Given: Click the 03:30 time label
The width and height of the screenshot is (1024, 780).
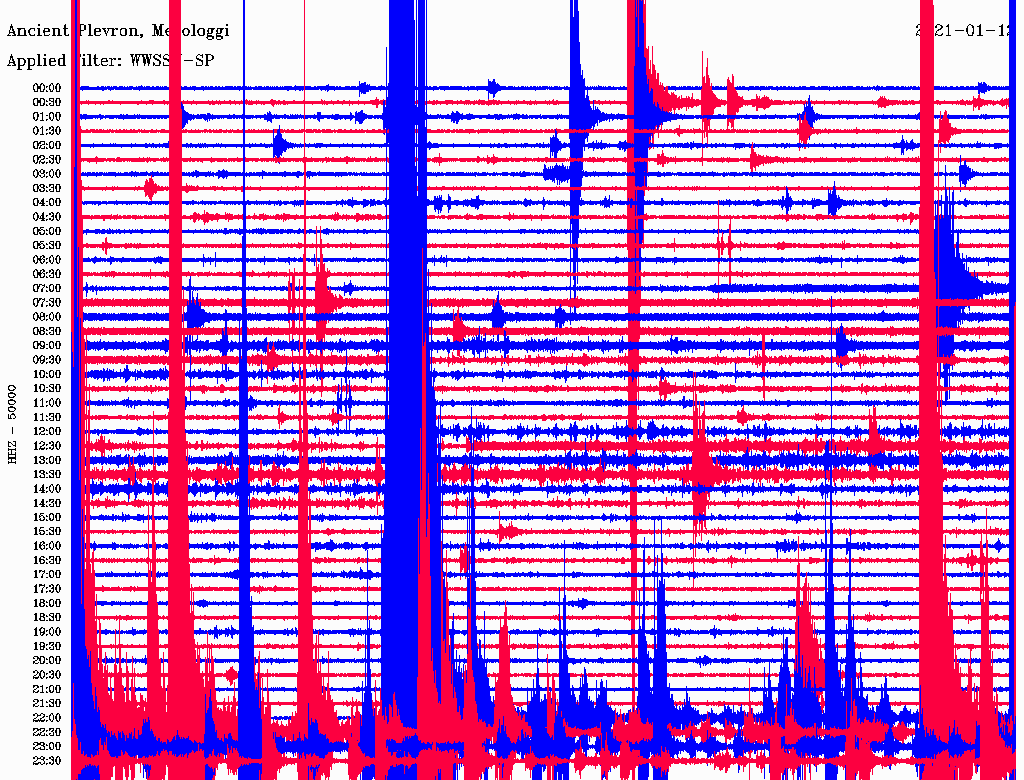Looking at the screenshot, I should coord(47,188).
